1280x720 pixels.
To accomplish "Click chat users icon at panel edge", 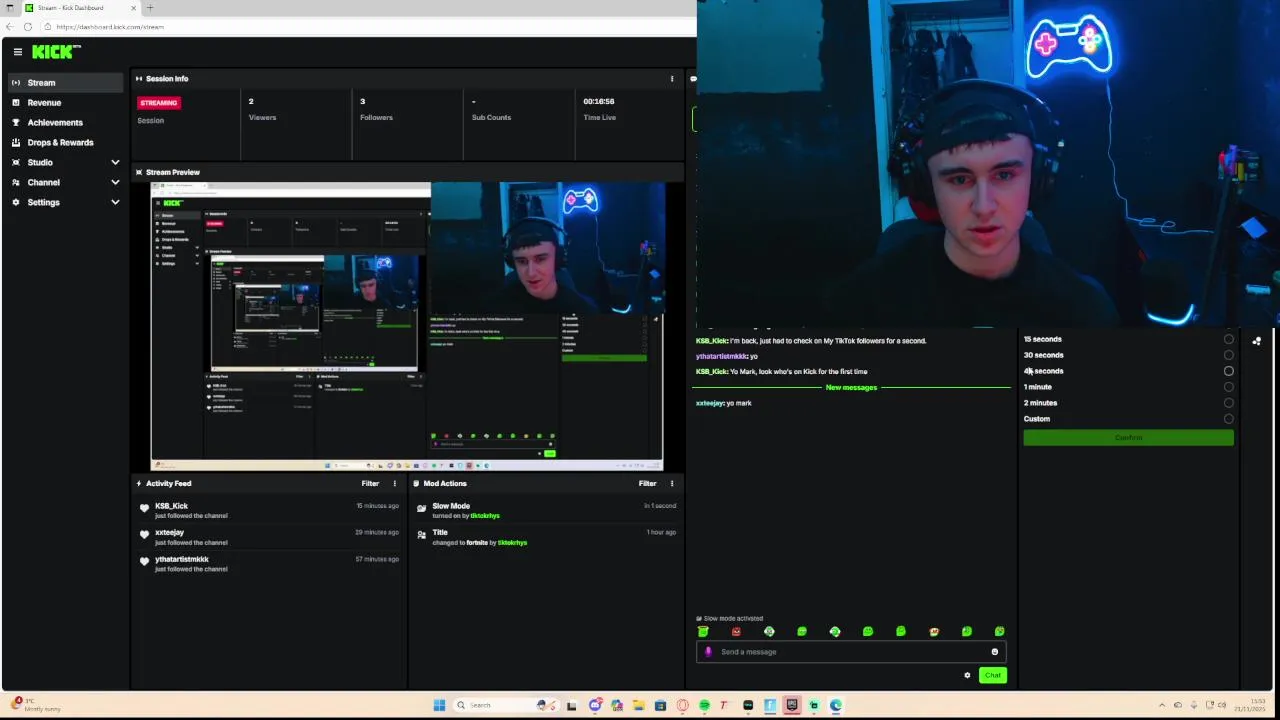I will click(x=1257, y=341).
